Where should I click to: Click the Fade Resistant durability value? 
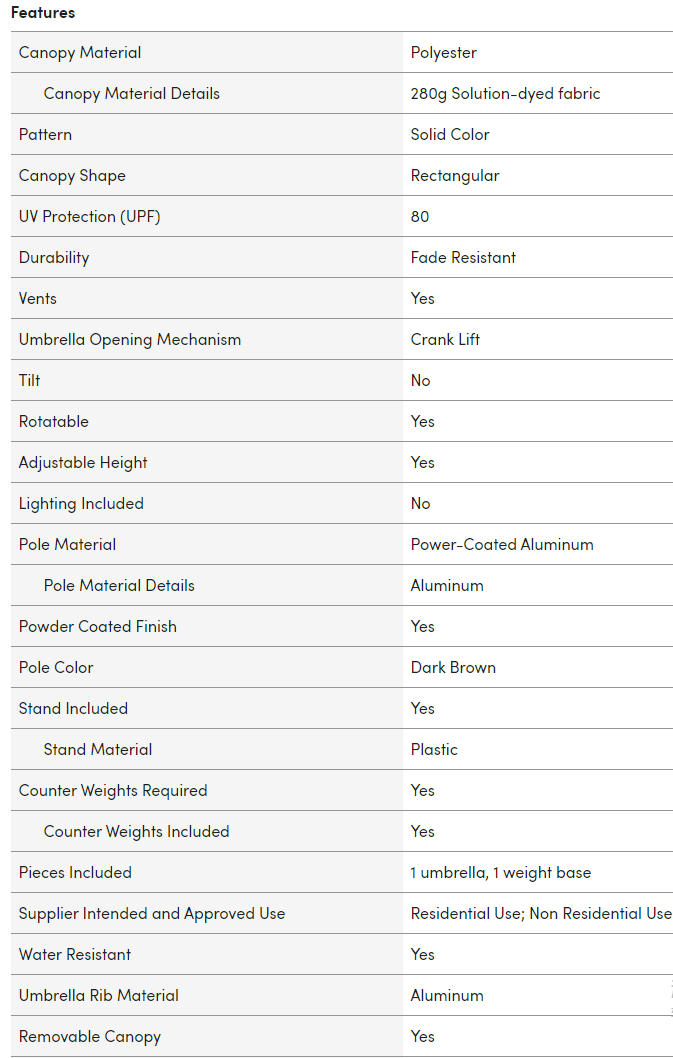463,257
